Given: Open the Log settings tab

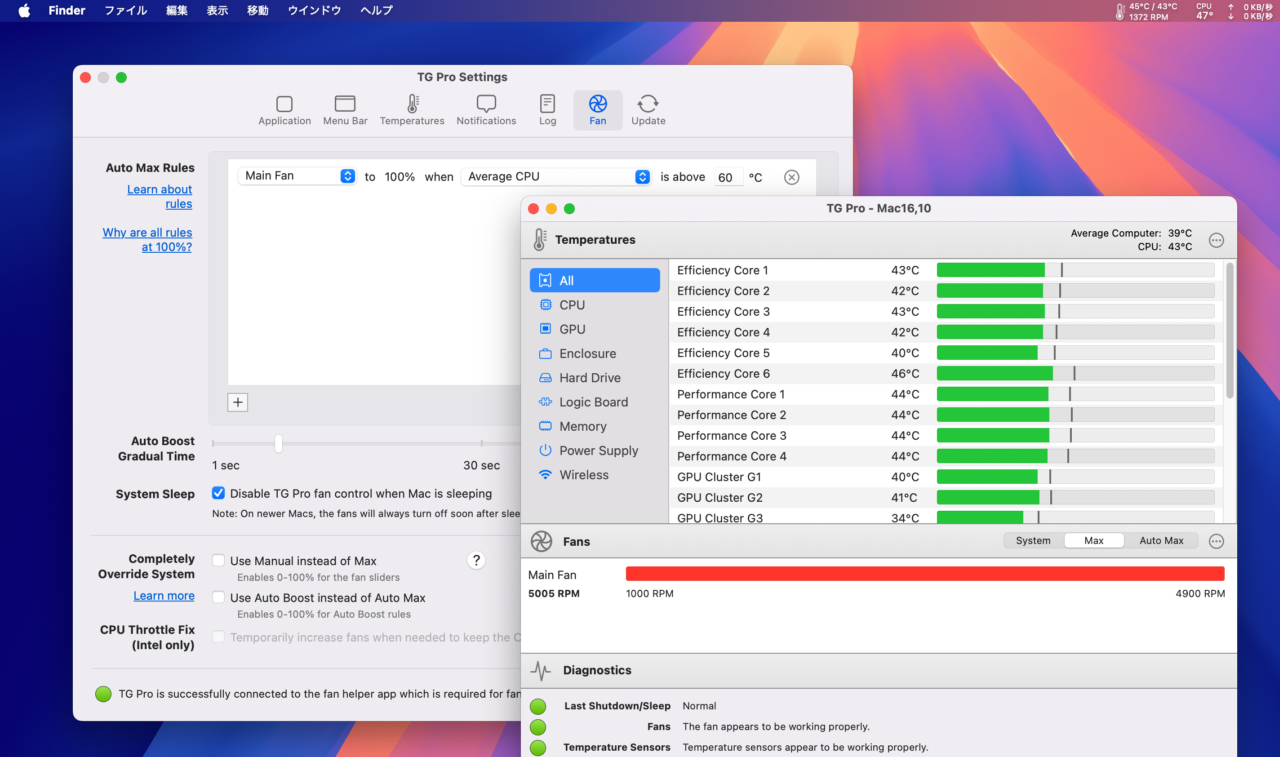Looking at the screenshot, I should [x=547, y=110].
